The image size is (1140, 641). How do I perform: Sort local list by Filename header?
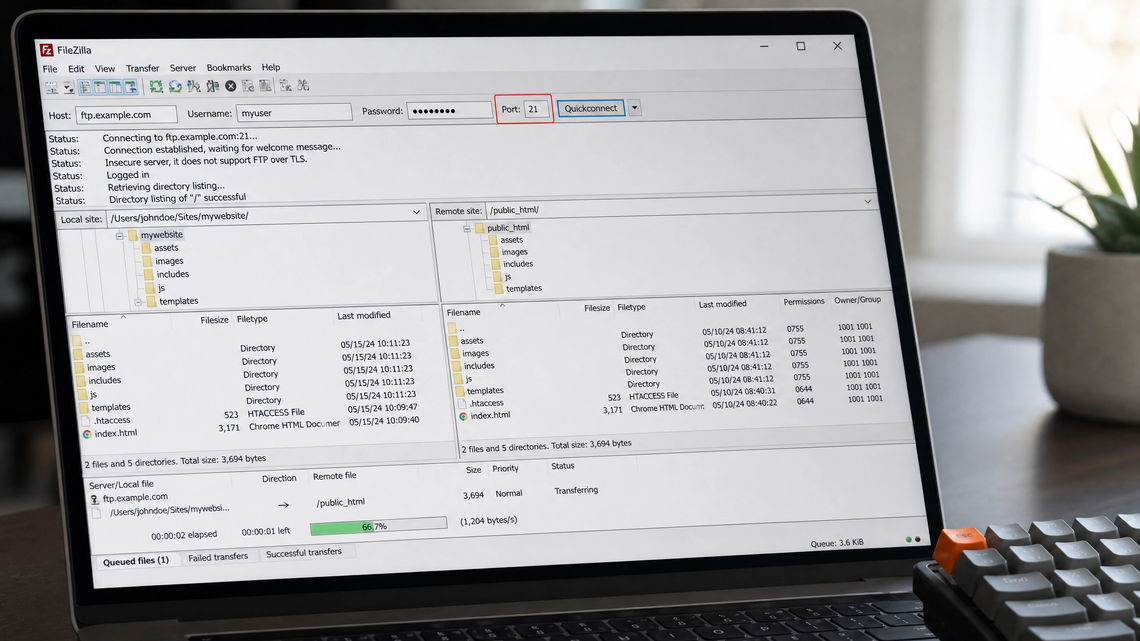pos(90,324)
